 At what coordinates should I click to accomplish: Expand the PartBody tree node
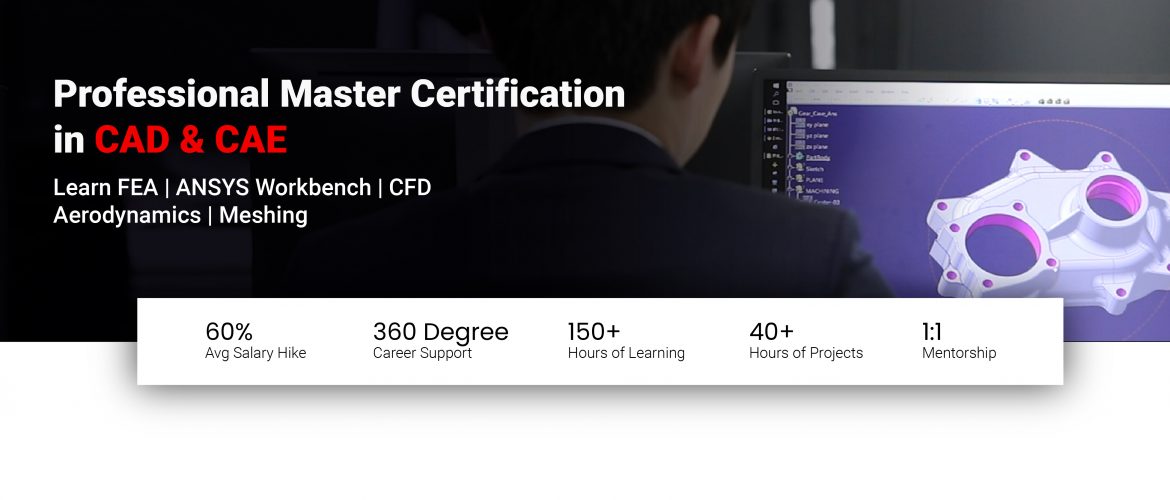point(789,157)
